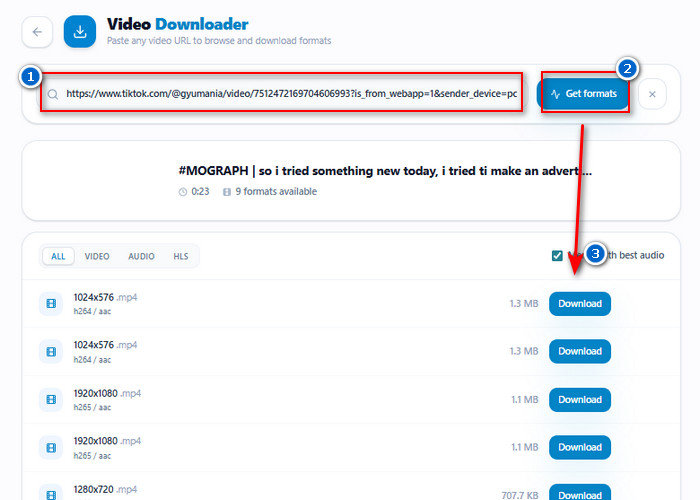
Task: Switch to the ALL formats tab
Action: 58,256
